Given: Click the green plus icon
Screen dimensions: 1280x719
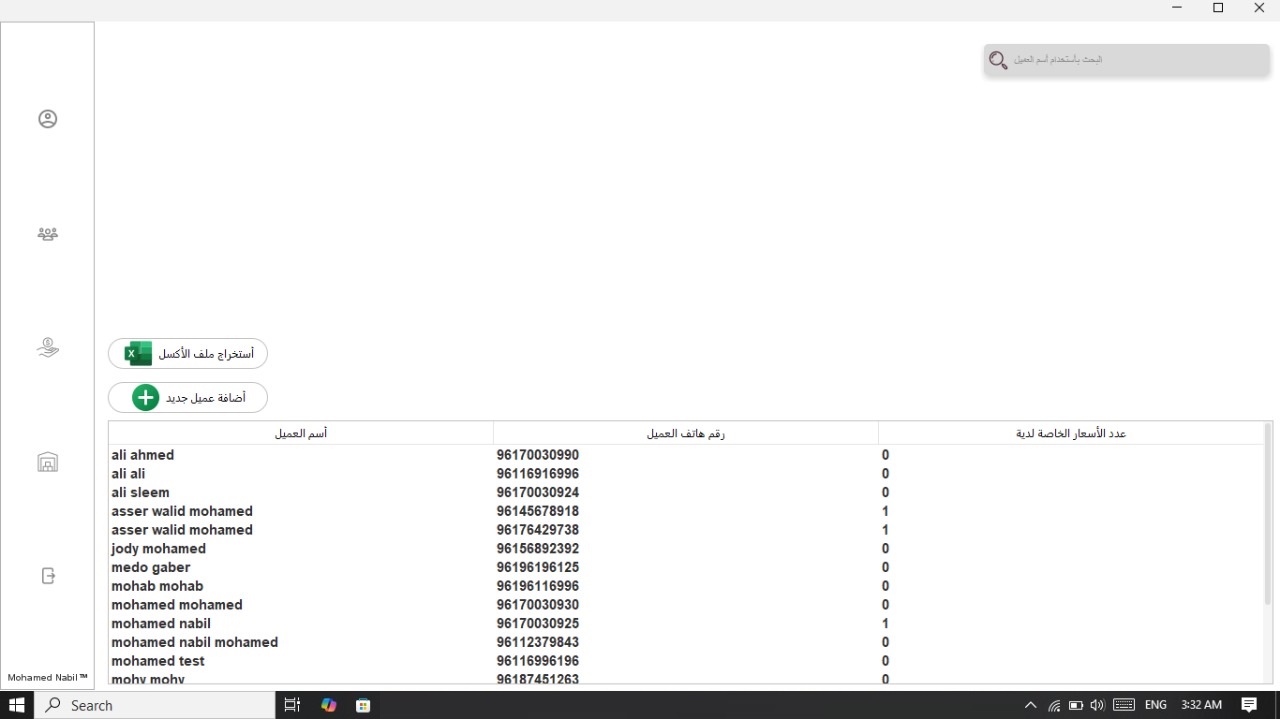Looking at the screenshot, I should (146, 398).
